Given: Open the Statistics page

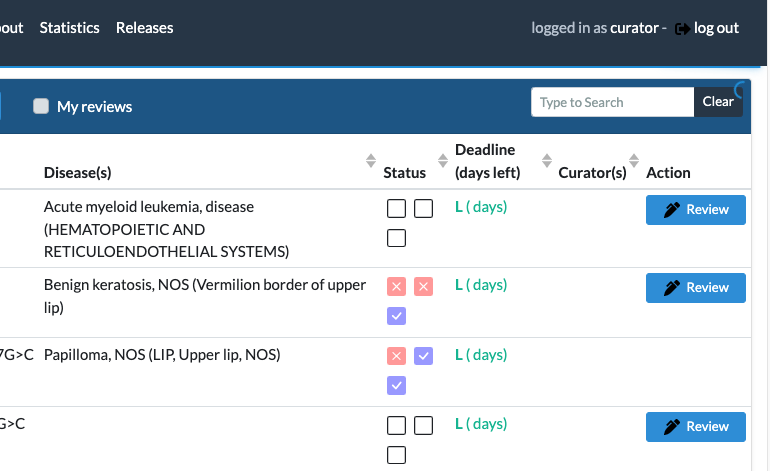Looking at the screenshot, I should coord(69,28).
